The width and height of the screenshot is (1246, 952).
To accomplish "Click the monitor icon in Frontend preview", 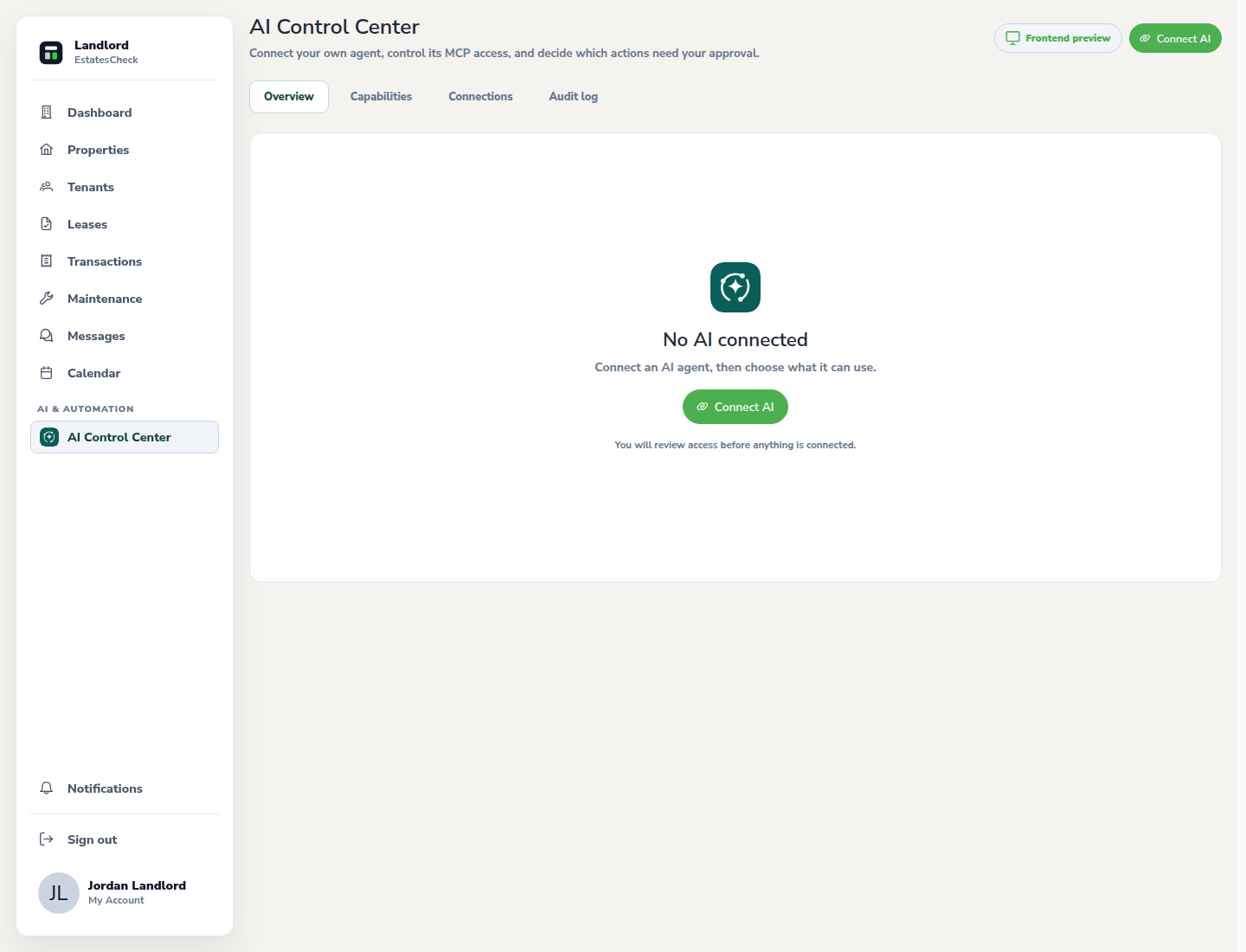I will [1013, 38].
